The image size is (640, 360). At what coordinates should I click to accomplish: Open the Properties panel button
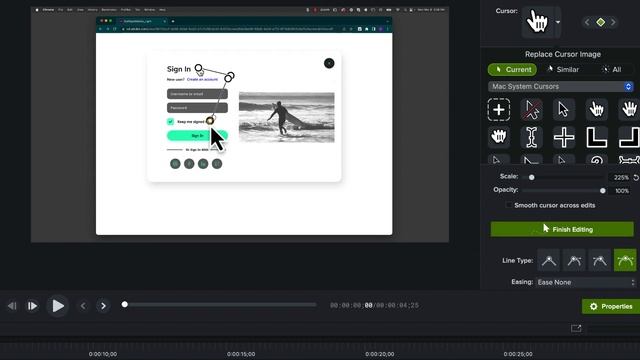pyautogui.click(x=611, y=306)
